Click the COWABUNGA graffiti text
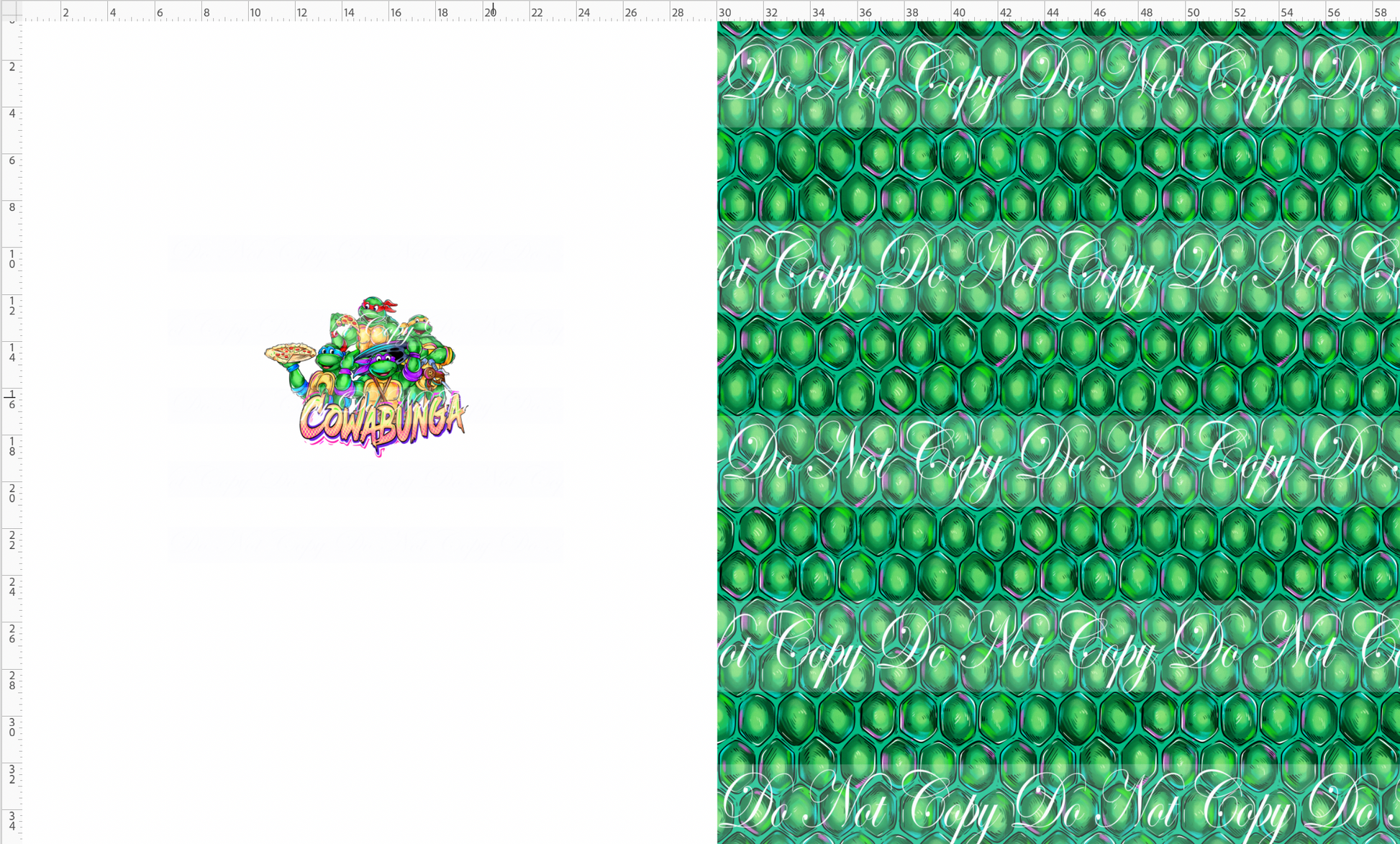The height and width of the screenshot is (844, 1400). (382, 422)
